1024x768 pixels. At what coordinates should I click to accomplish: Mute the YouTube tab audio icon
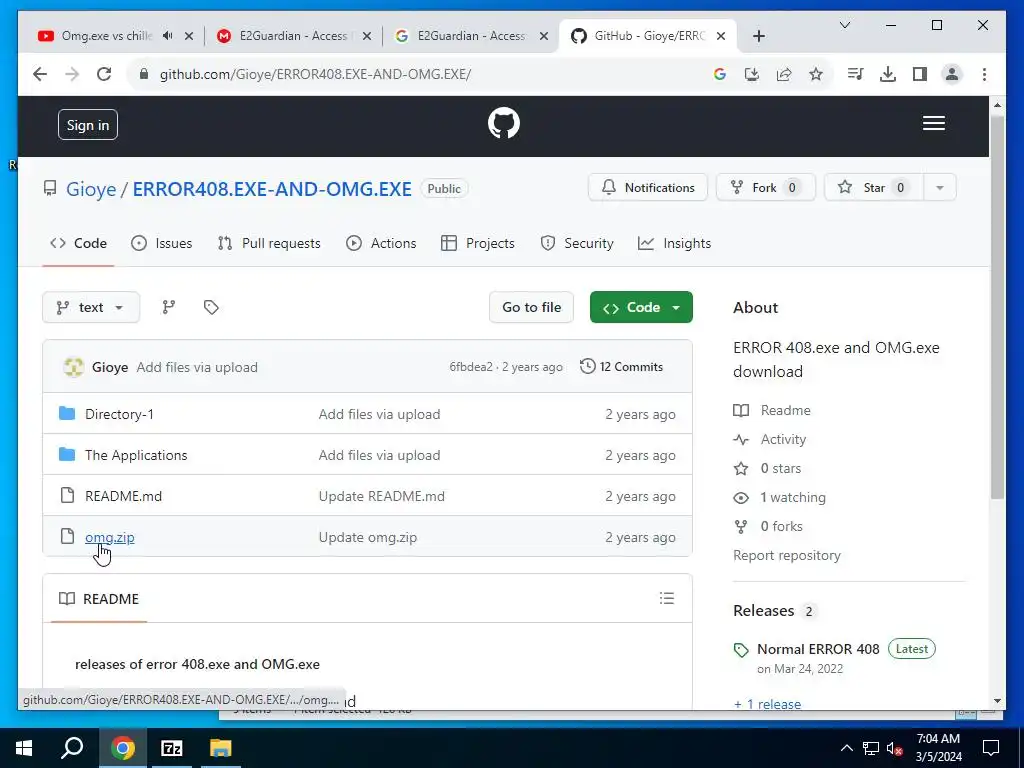[168, 36]
